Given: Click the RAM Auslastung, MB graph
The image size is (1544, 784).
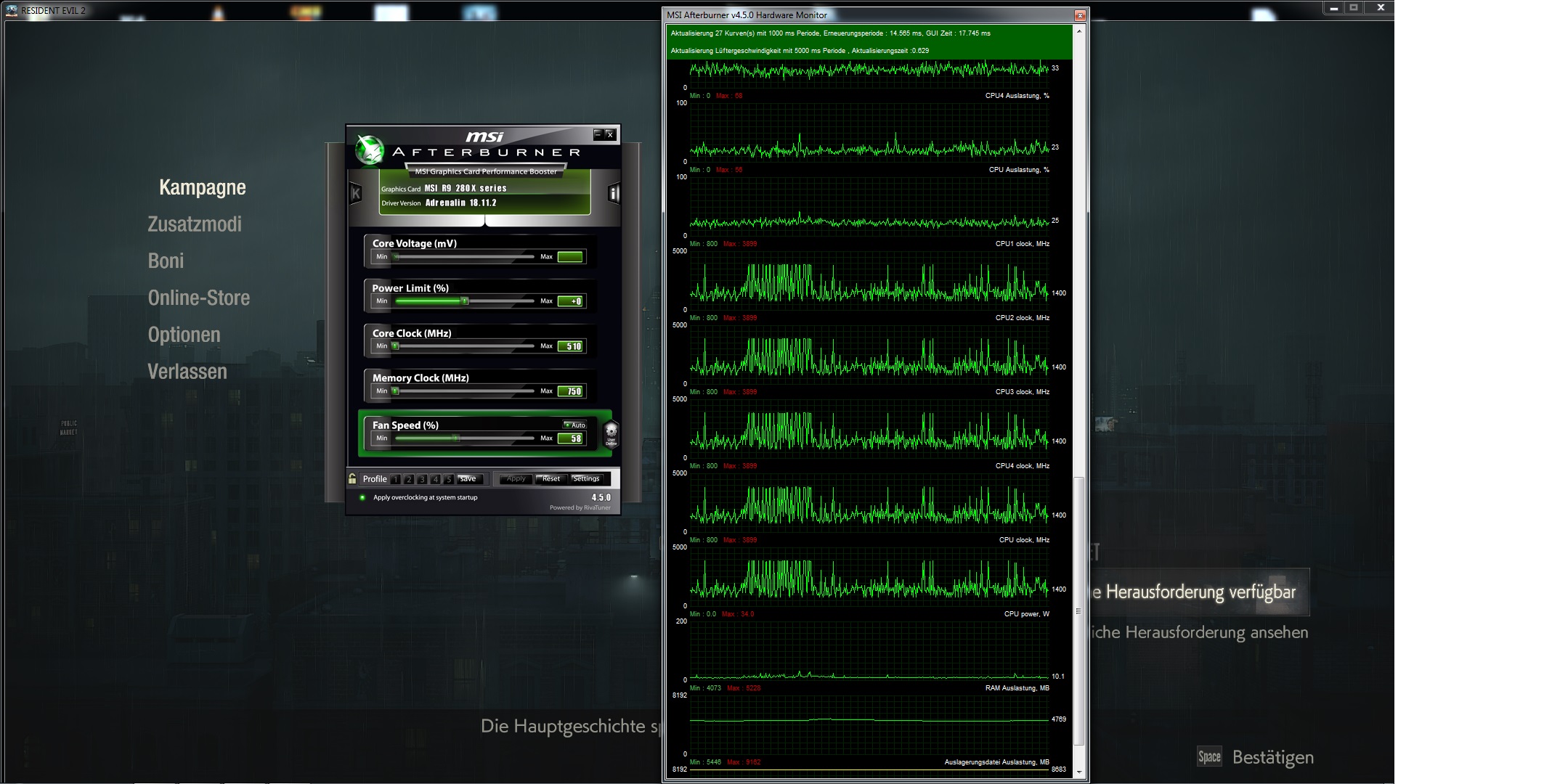Looking at the screenshot, I should (869, 725).
